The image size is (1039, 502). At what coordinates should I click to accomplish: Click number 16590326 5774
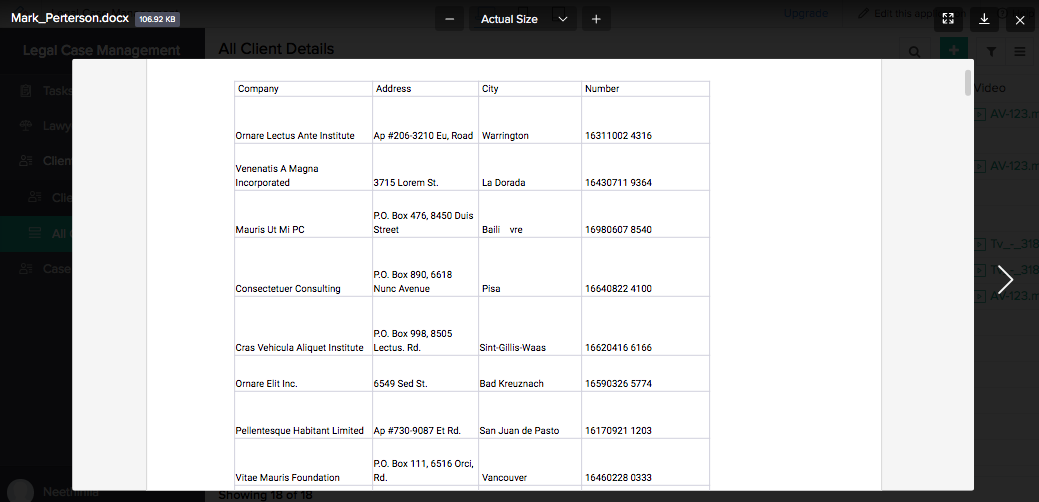618,383
